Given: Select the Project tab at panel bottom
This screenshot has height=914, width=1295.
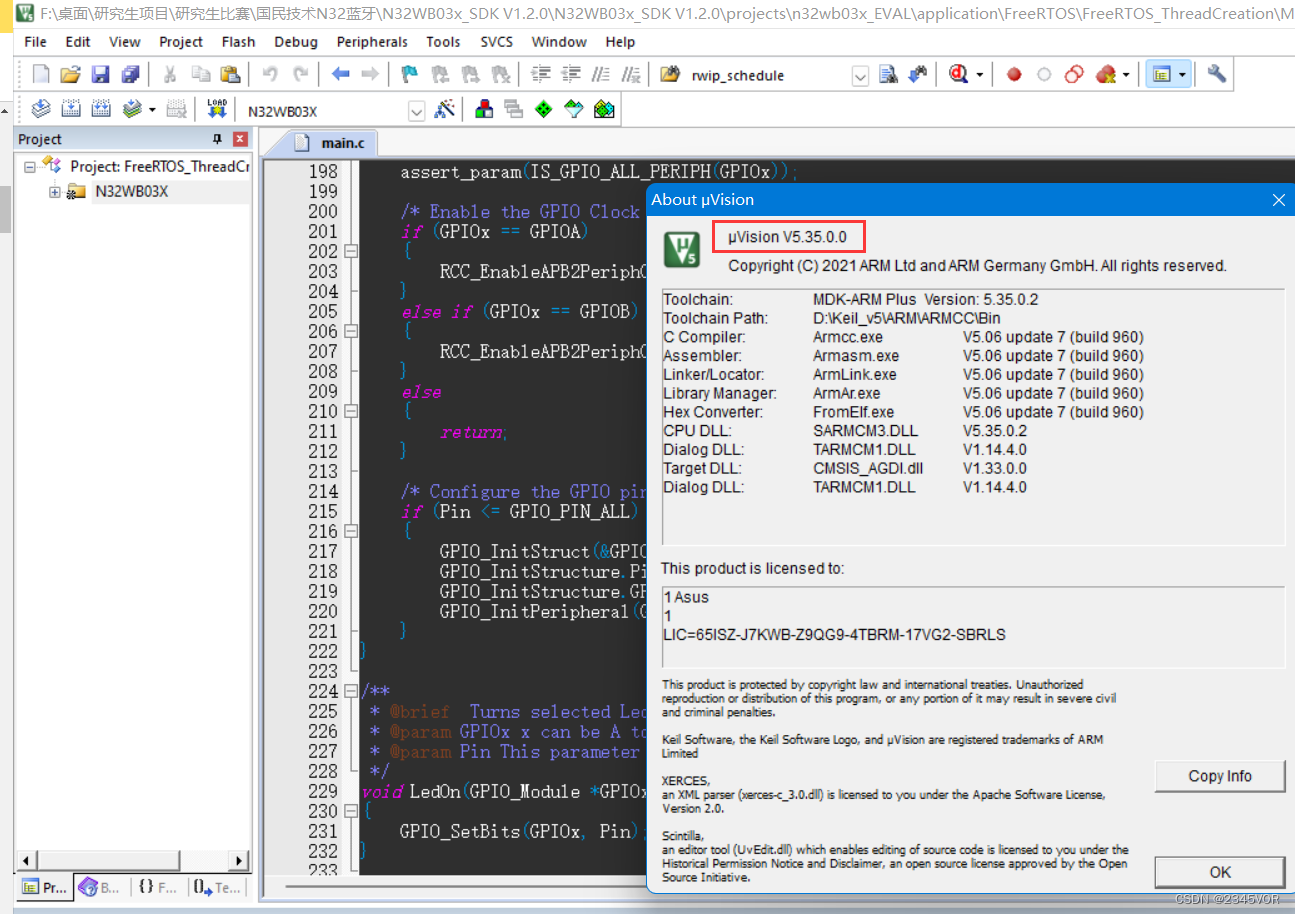Looking at the screenshot, I should (44, 887).
